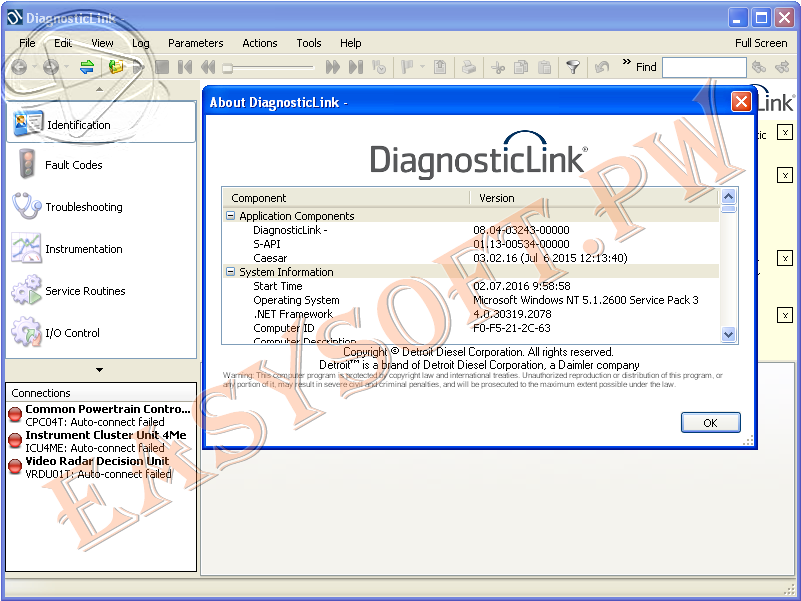Open the Troubleshooting panel
Image resolution: width=801 pixels, height=601 pixels.
(101, 206)
